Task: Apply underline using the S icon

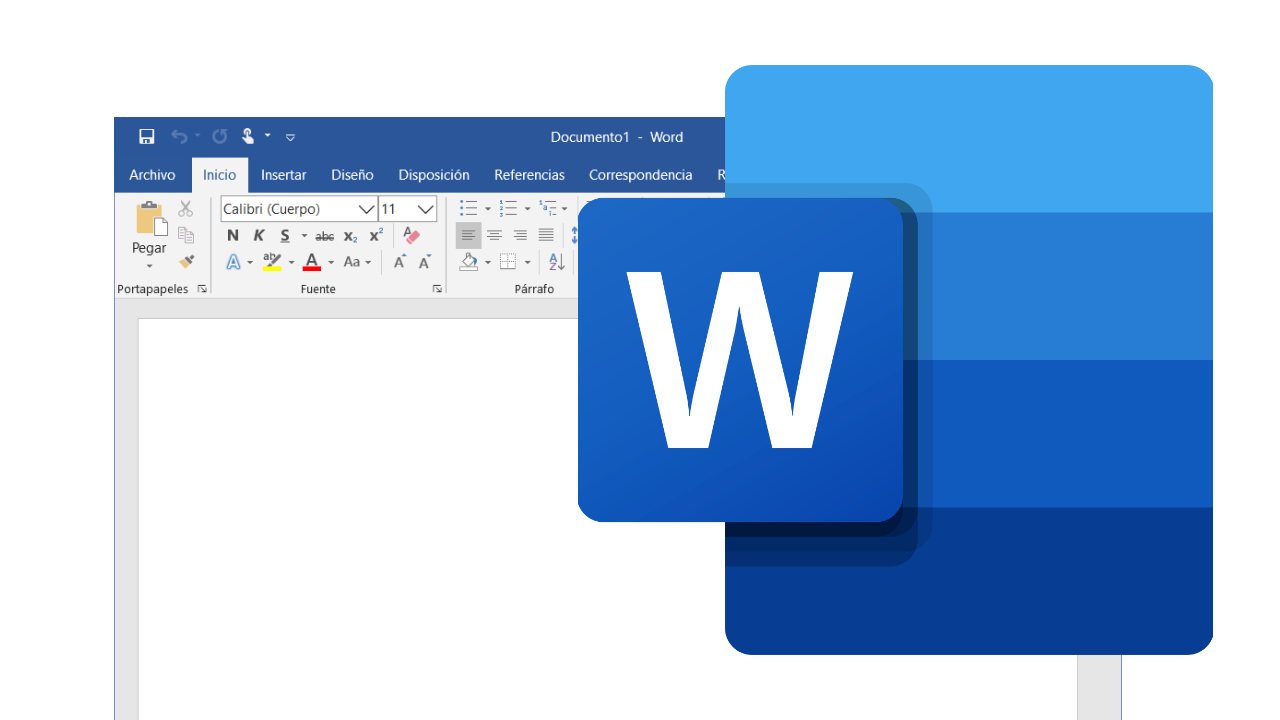Action: pyautogui.click(x=284, y=236)
